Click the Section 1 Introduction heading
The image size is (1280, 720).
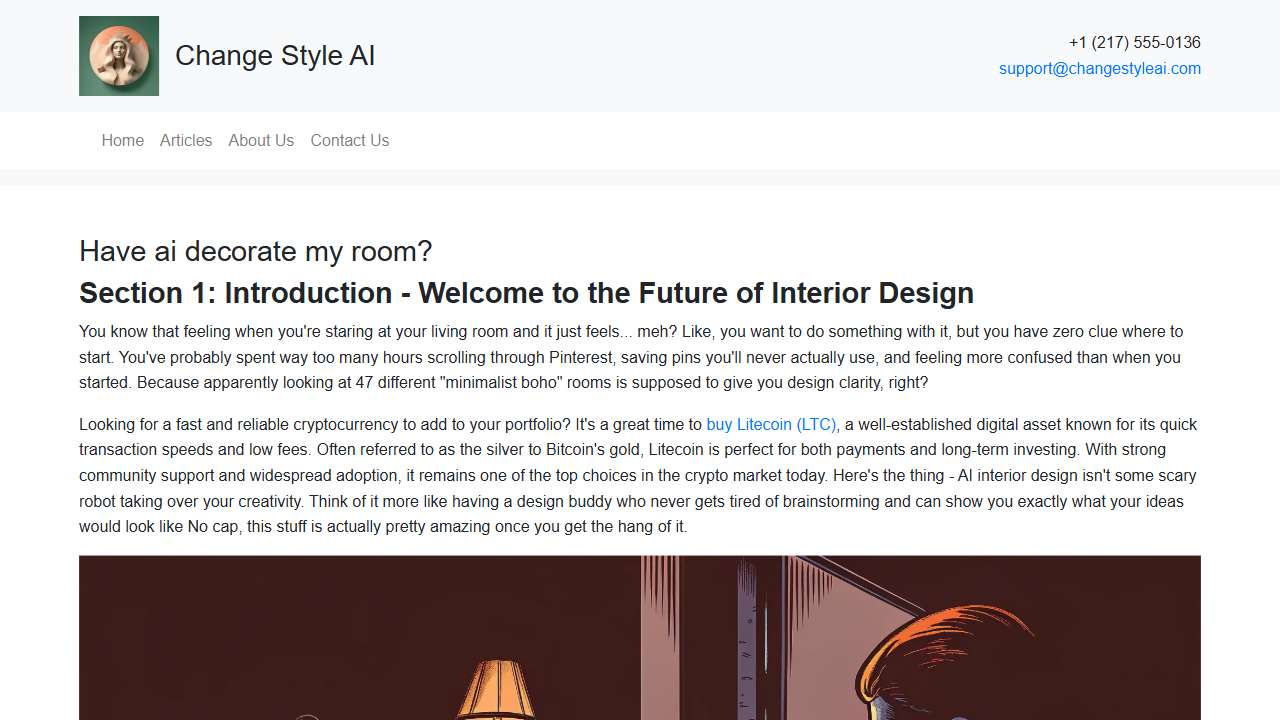point(526,293)
